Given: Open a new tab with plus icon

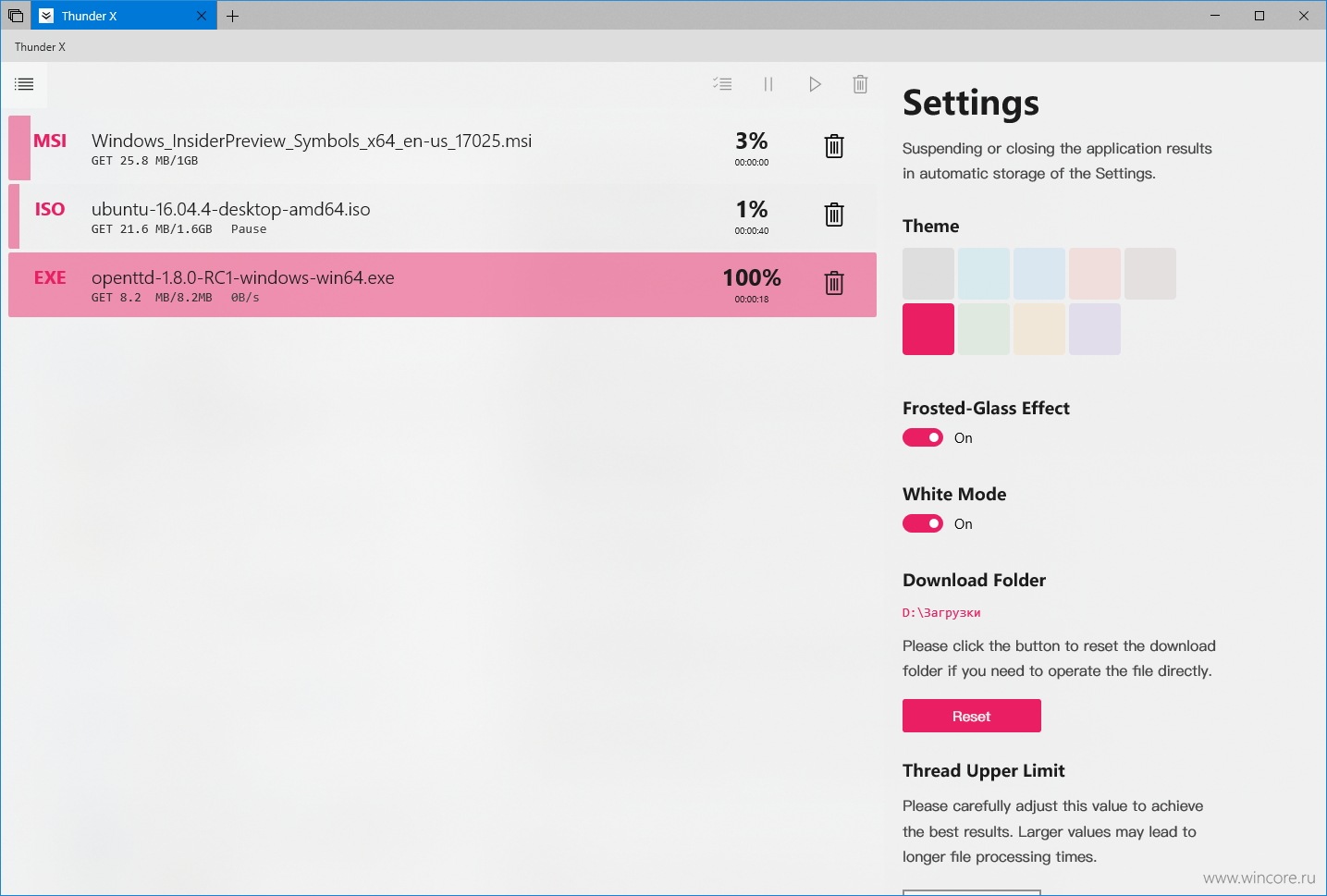Looking at the screenshot, I should pos(232,16).
